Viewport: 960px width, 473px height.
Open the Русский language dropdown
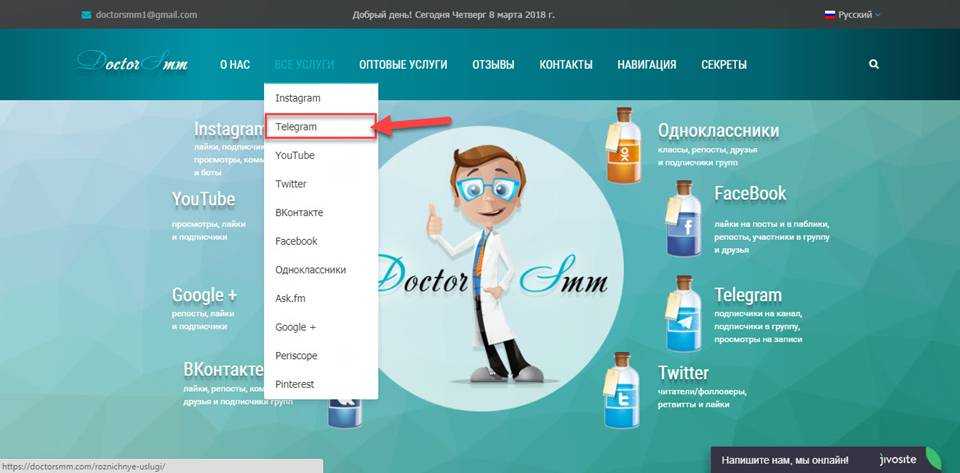852,15
